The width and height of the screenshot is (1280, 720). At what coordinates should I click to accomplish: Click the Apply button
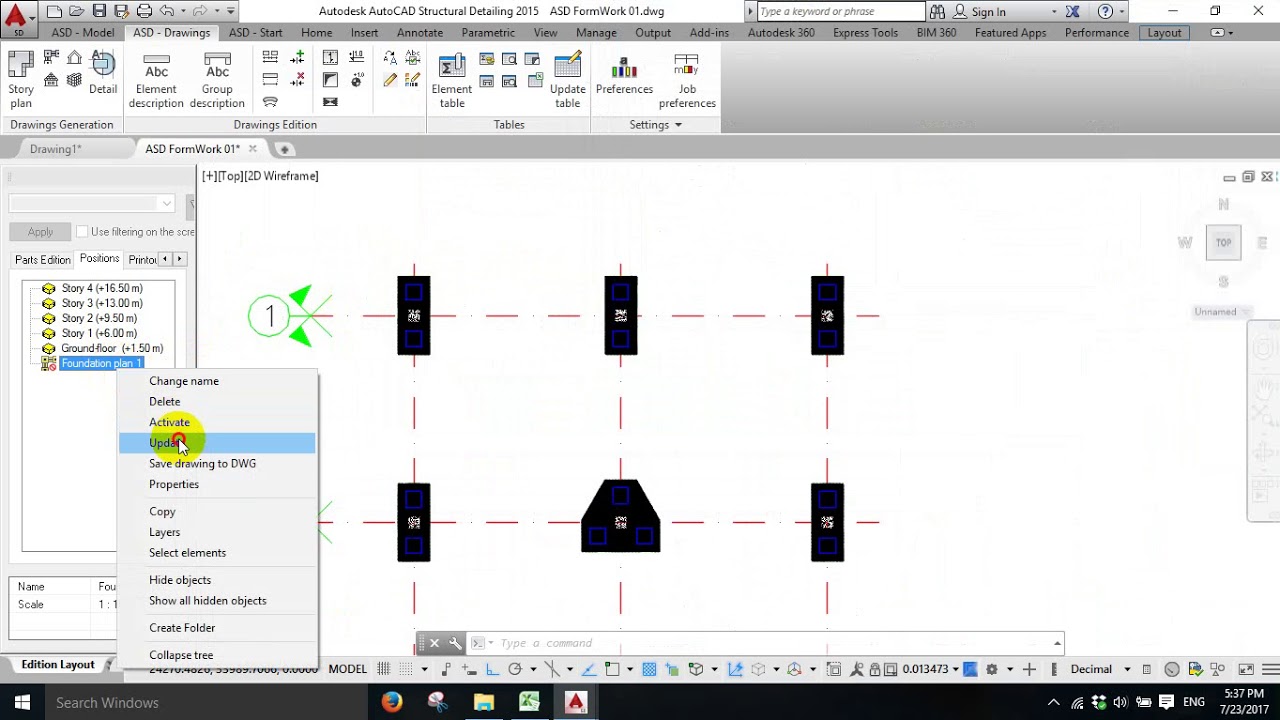tap(41, 232)
